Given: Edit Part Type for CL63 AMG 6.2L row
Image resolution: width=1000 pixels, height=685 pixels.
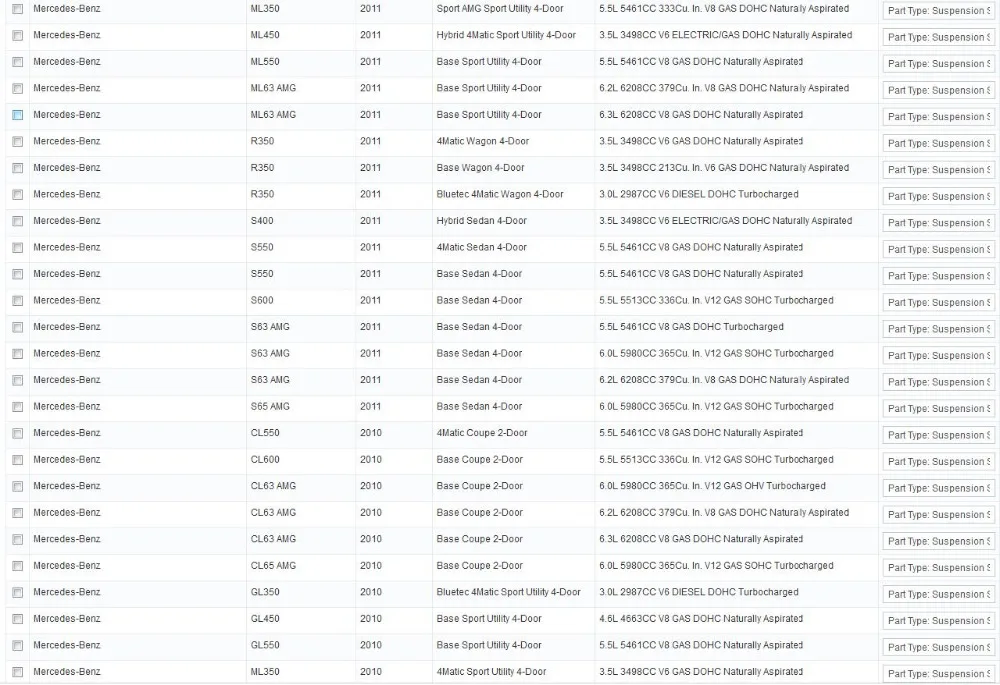Looking at the screenshot, I should point(939,515).
